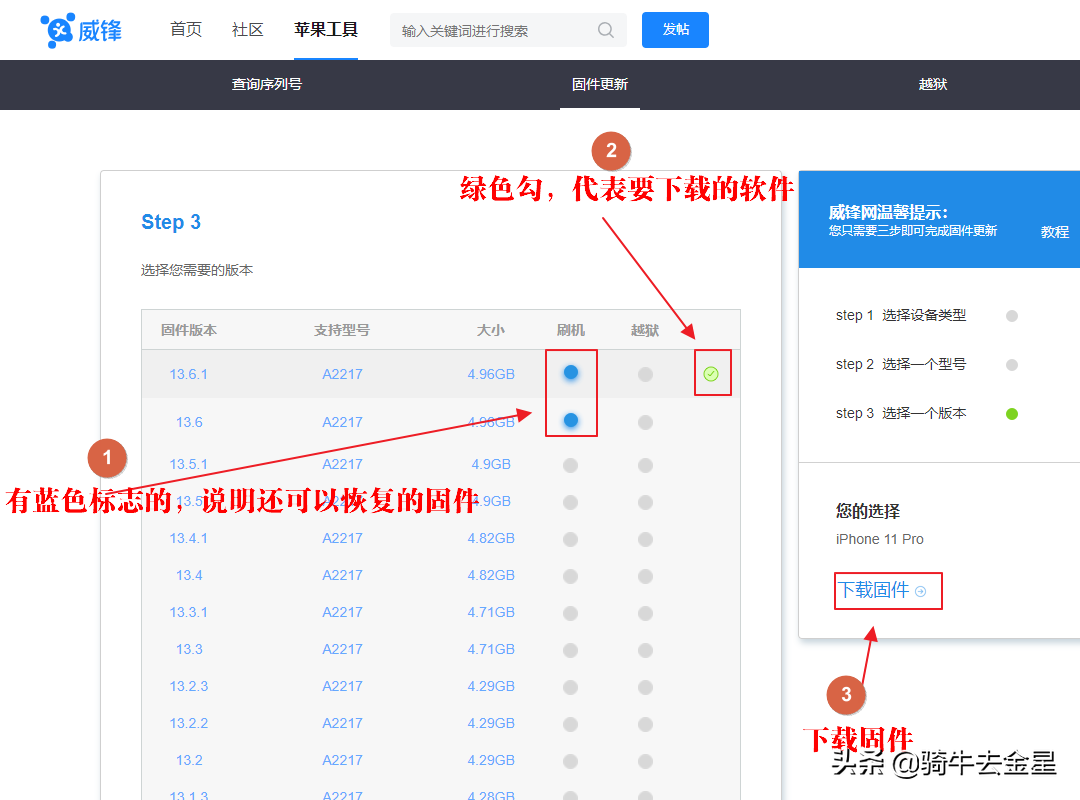The image size is (1080, 800).
Task: Click the green status dot beside step 3
Action: [x=1011, y=413]
